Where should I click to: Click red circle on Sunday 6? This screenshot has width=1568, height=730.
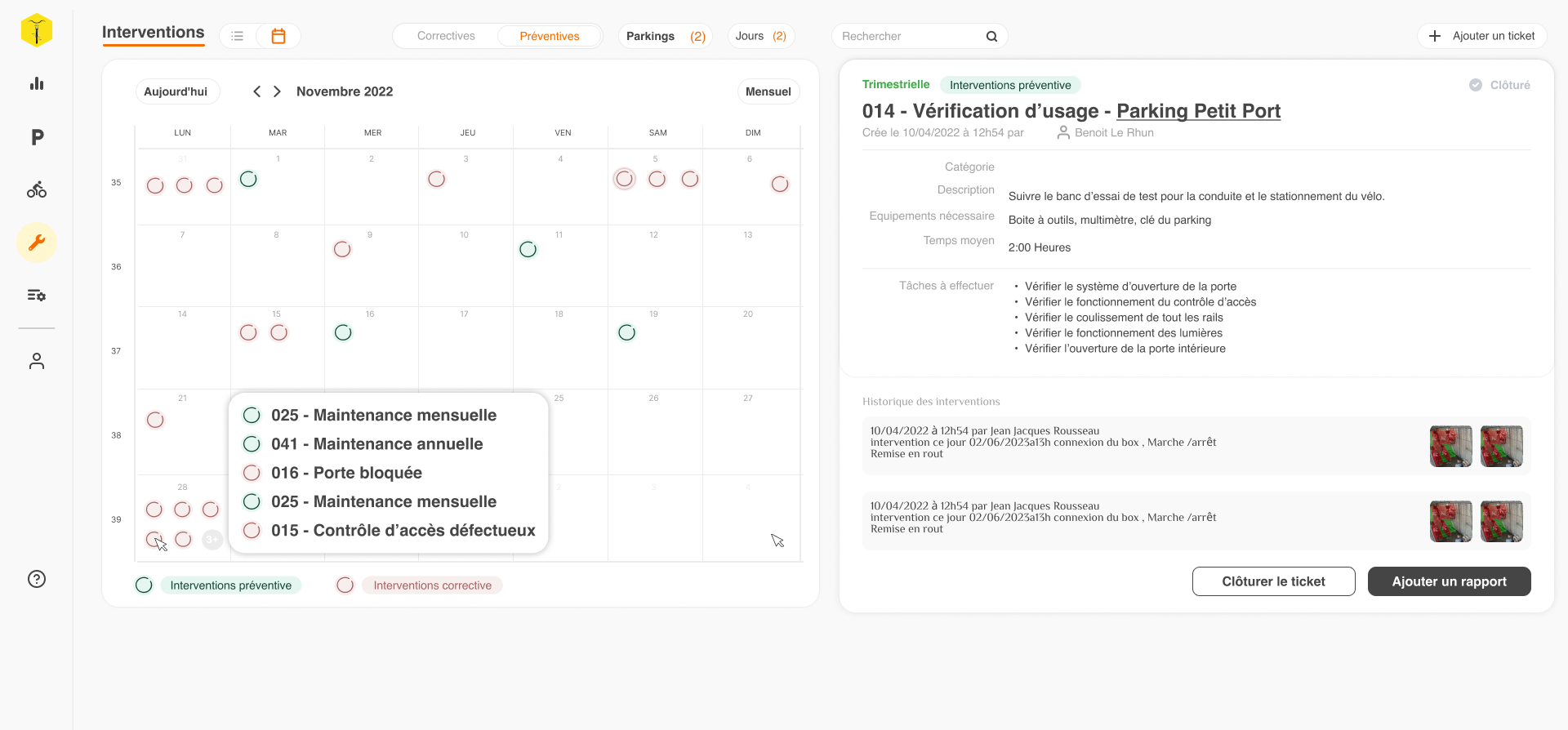point(780,184)
